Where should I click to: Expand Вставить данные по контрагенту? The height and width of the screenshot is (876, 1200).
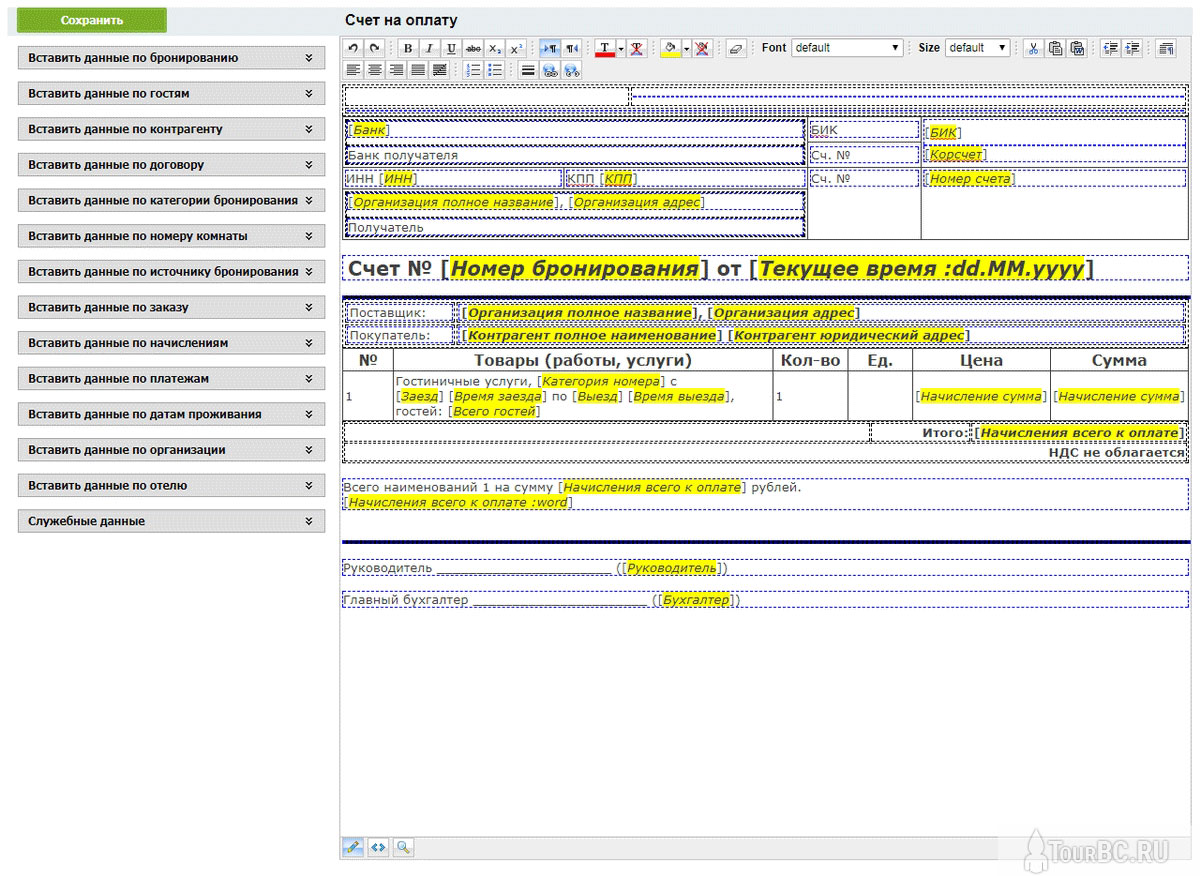pyautogui.click(x=171, y=129)
